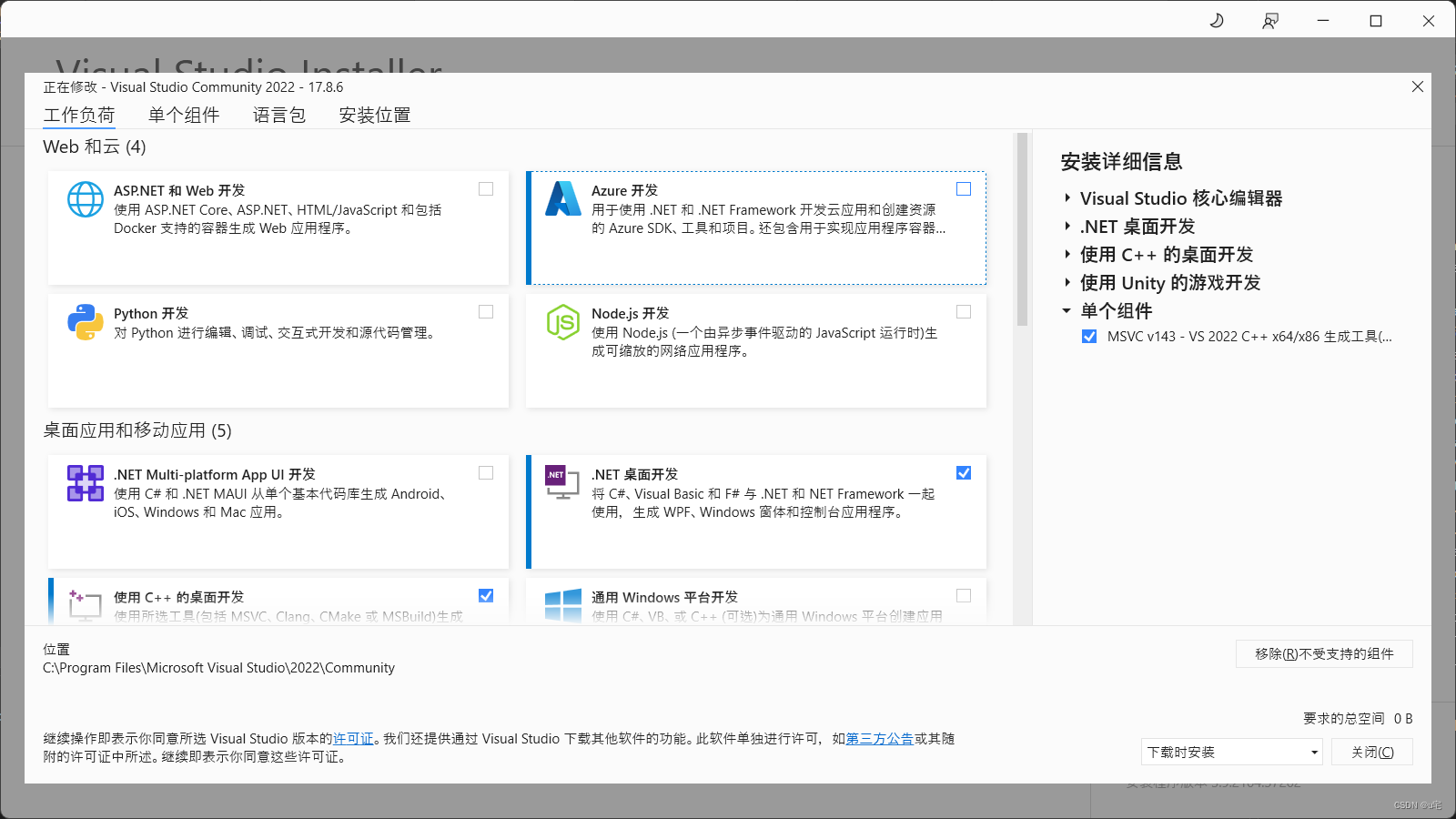
Task: Click the Close button at bottom right
Action: pos(1372,753)
